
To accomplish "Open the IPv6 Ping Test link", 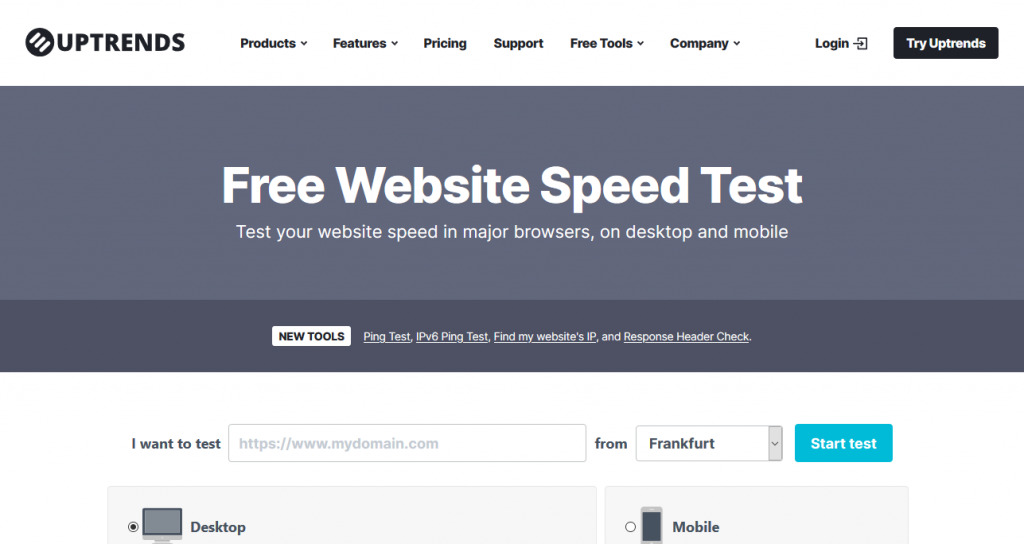I will click(x=452, y=336).
